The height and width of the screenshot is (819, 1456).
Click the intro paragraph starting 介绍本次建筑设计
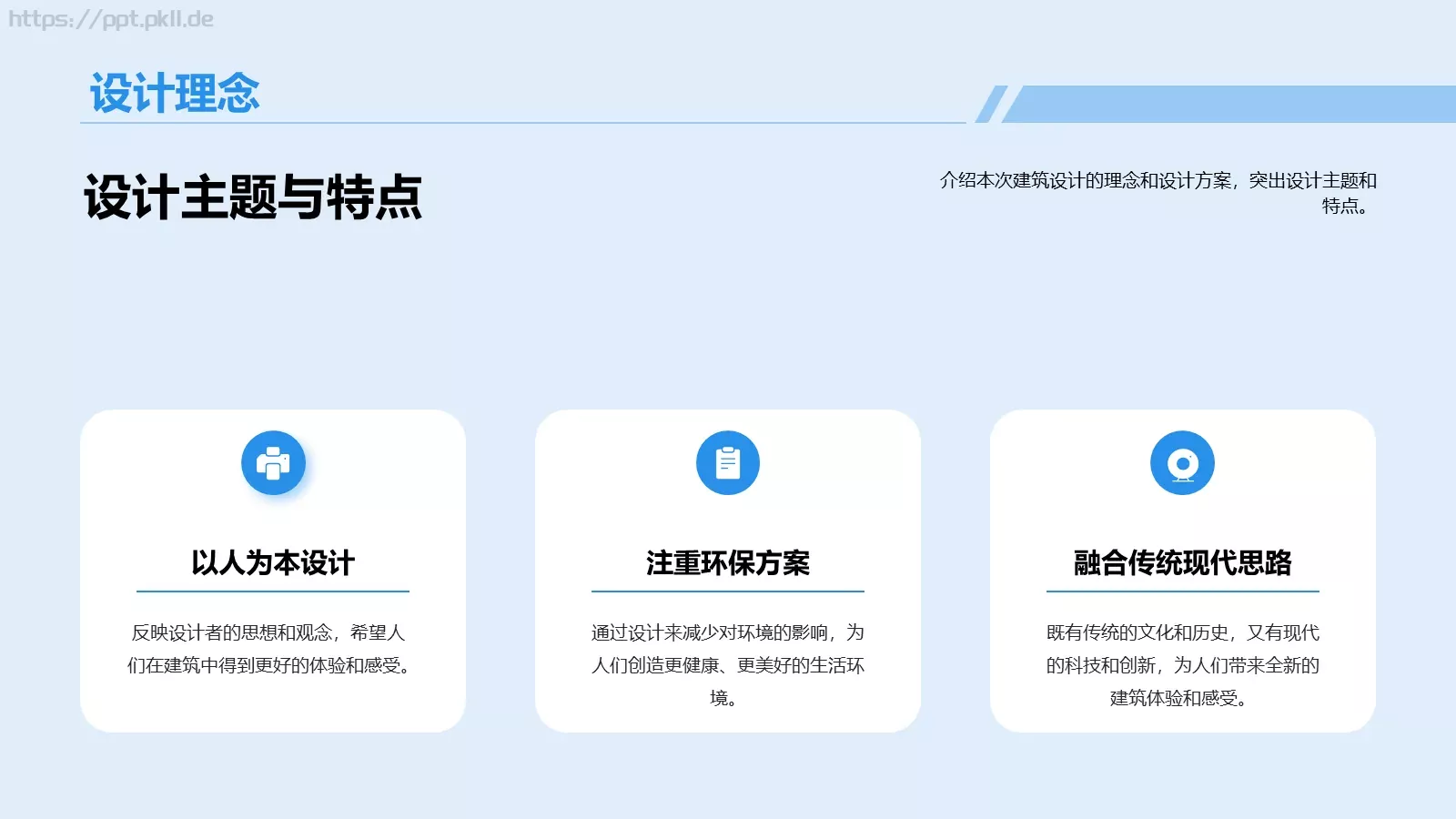point(1158,193)
